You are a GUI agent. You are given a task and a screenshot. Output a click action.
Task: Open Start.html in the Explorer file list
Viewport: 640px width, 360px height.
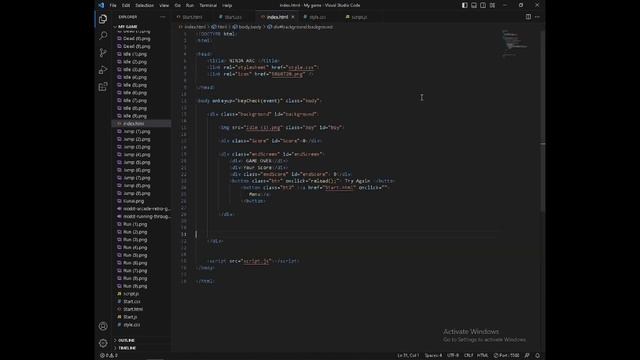141,309
